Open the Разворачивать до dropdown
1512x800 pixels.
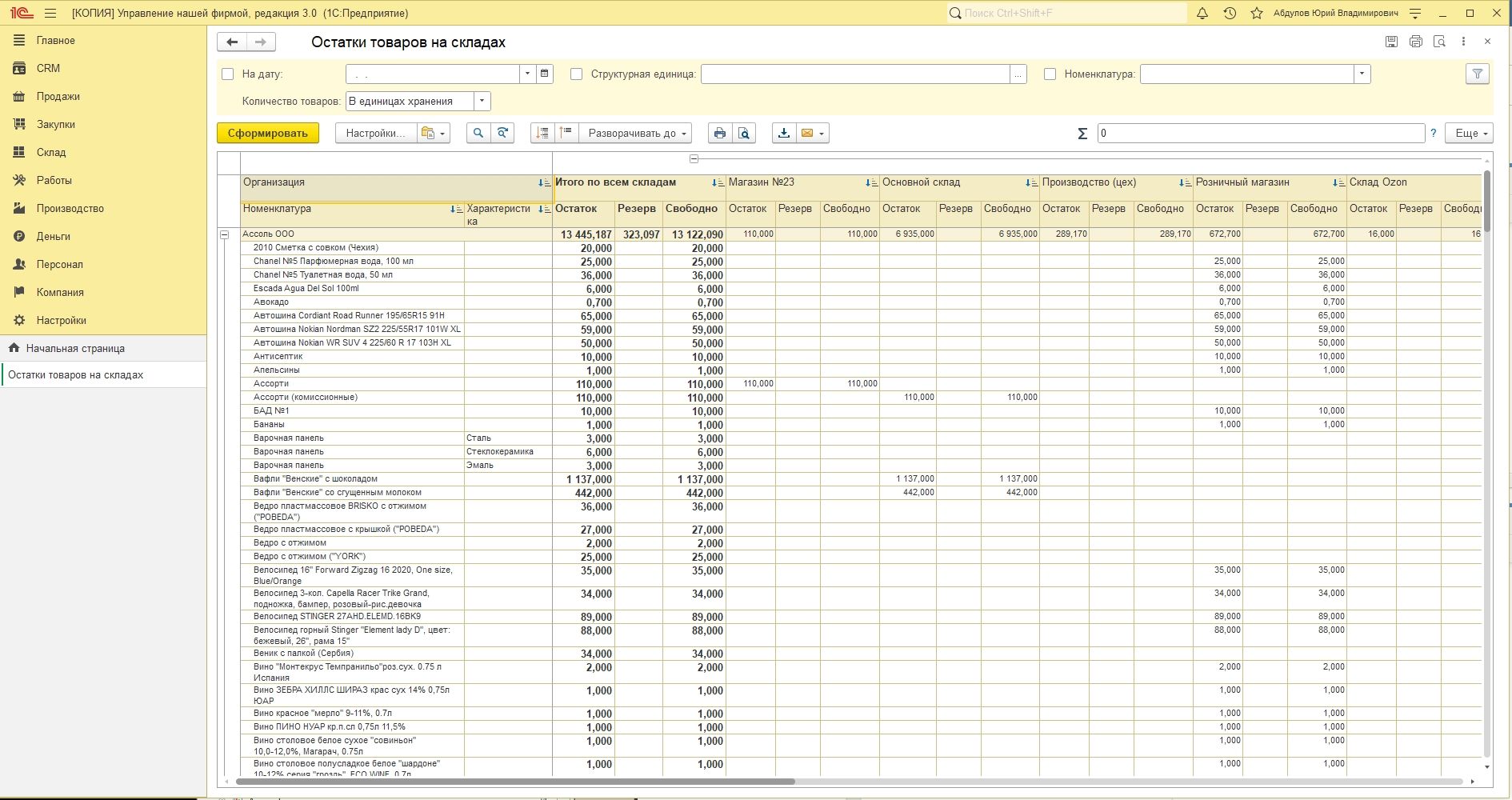(636, 133)
